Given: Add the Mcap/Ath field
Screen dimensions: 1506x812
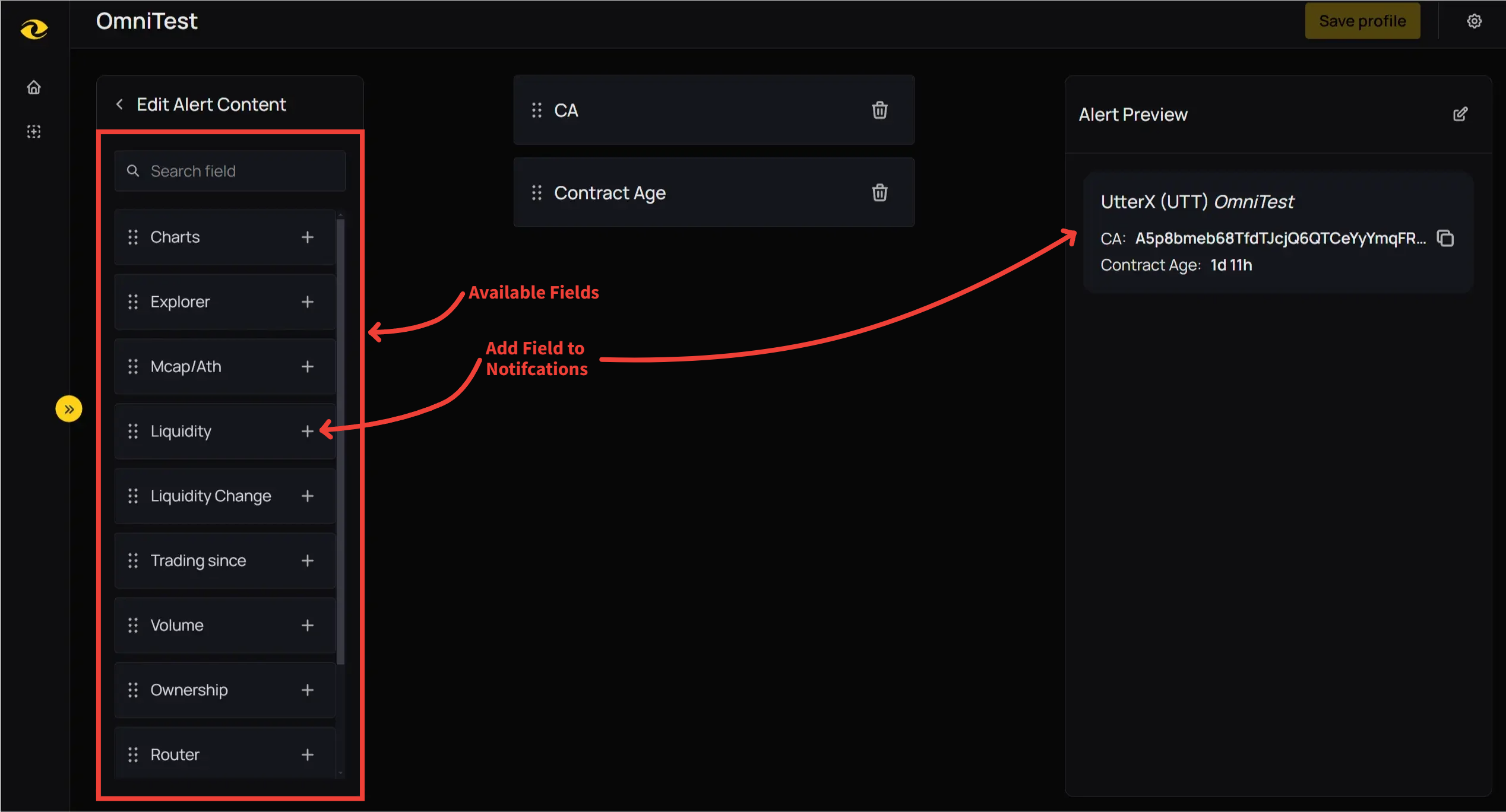Looking at the screenshot, I should pyautogui.click(x=307, y=366).
